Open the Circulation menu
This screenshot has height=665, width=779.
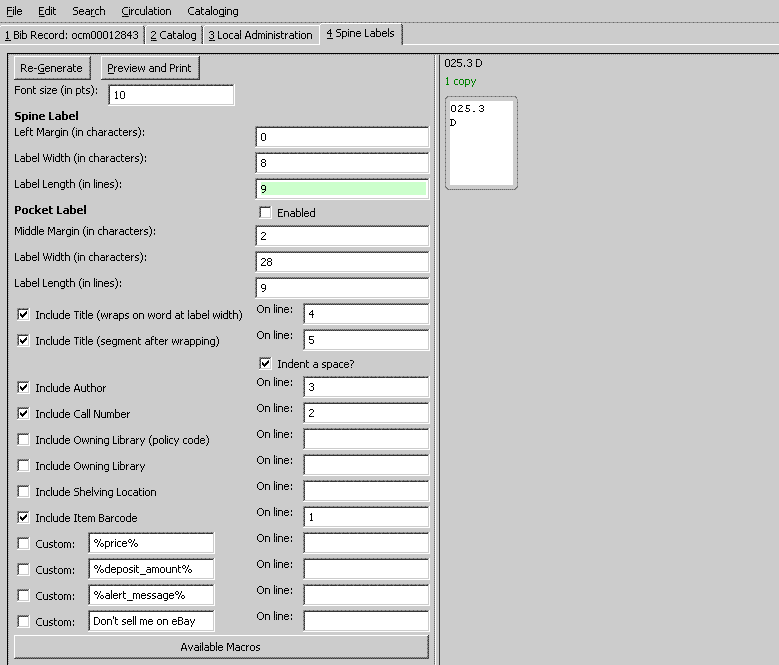coord(146,11)
